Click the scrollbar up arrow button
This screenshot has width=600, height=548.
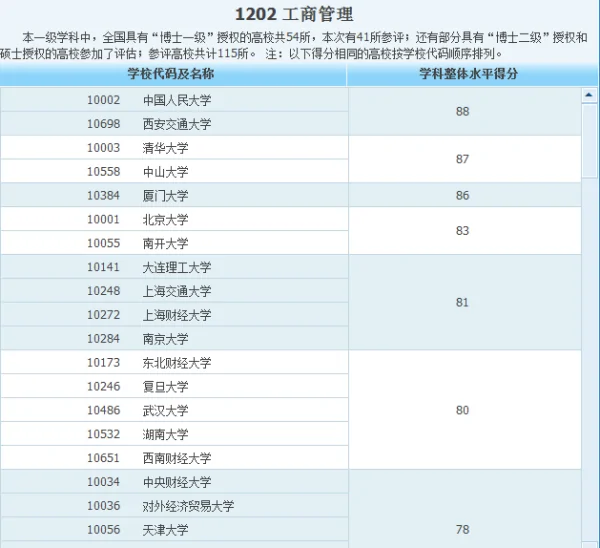(x=589, y=95)
